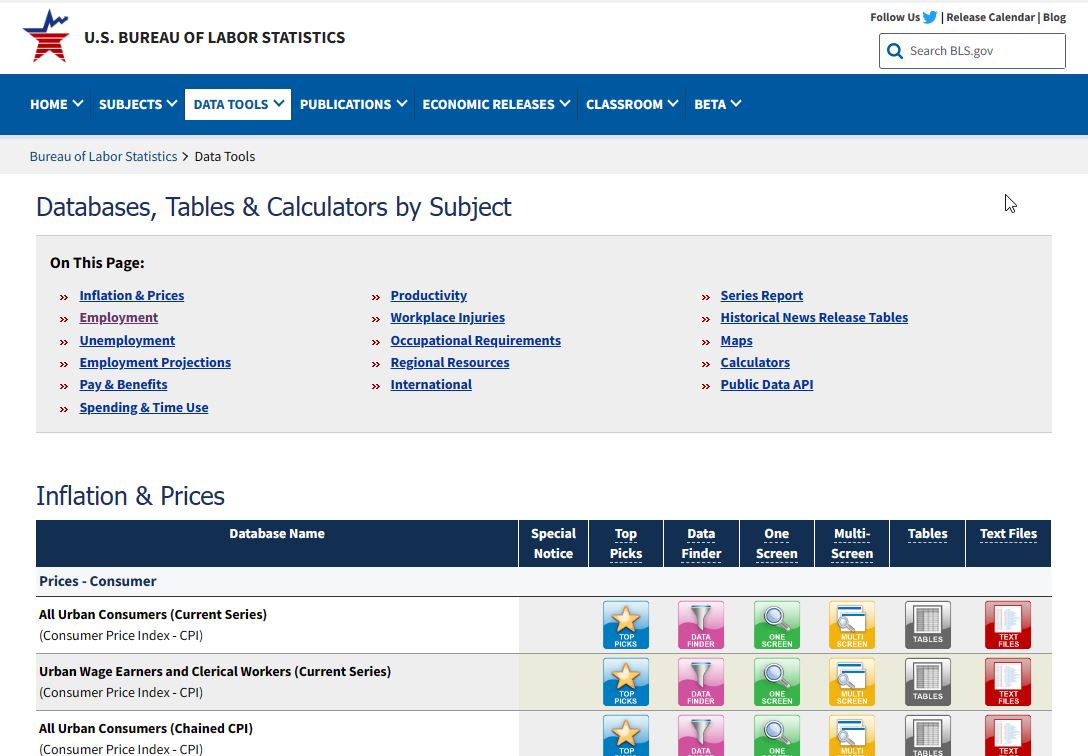Screen dimensions: 1088x756
Task: Open the BLS Twitter bird icon
Action: [x=930, y=17]
